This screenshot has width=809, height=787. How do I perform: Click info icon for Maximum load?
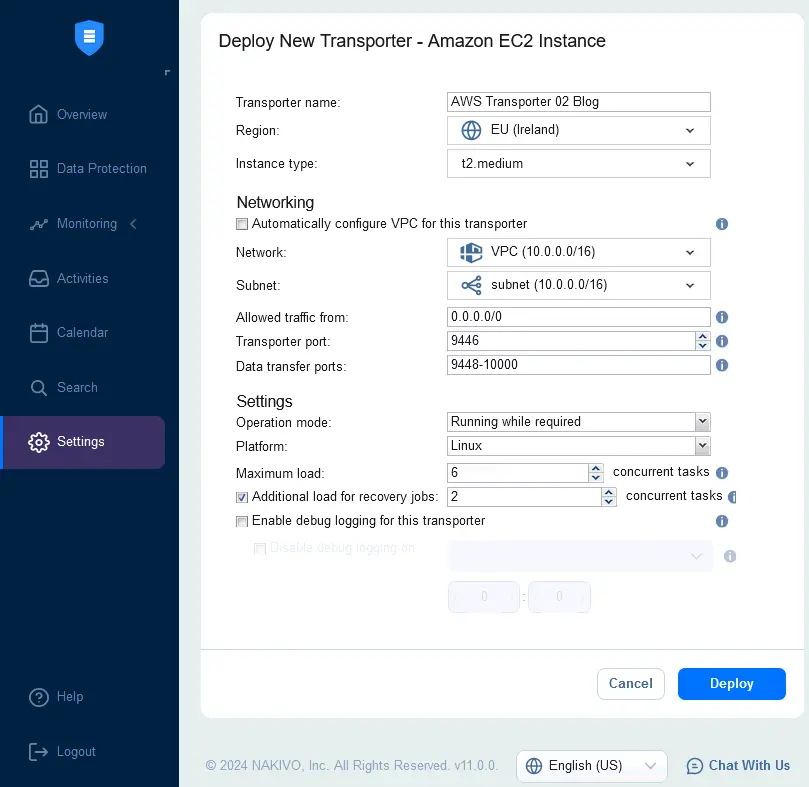722,473
